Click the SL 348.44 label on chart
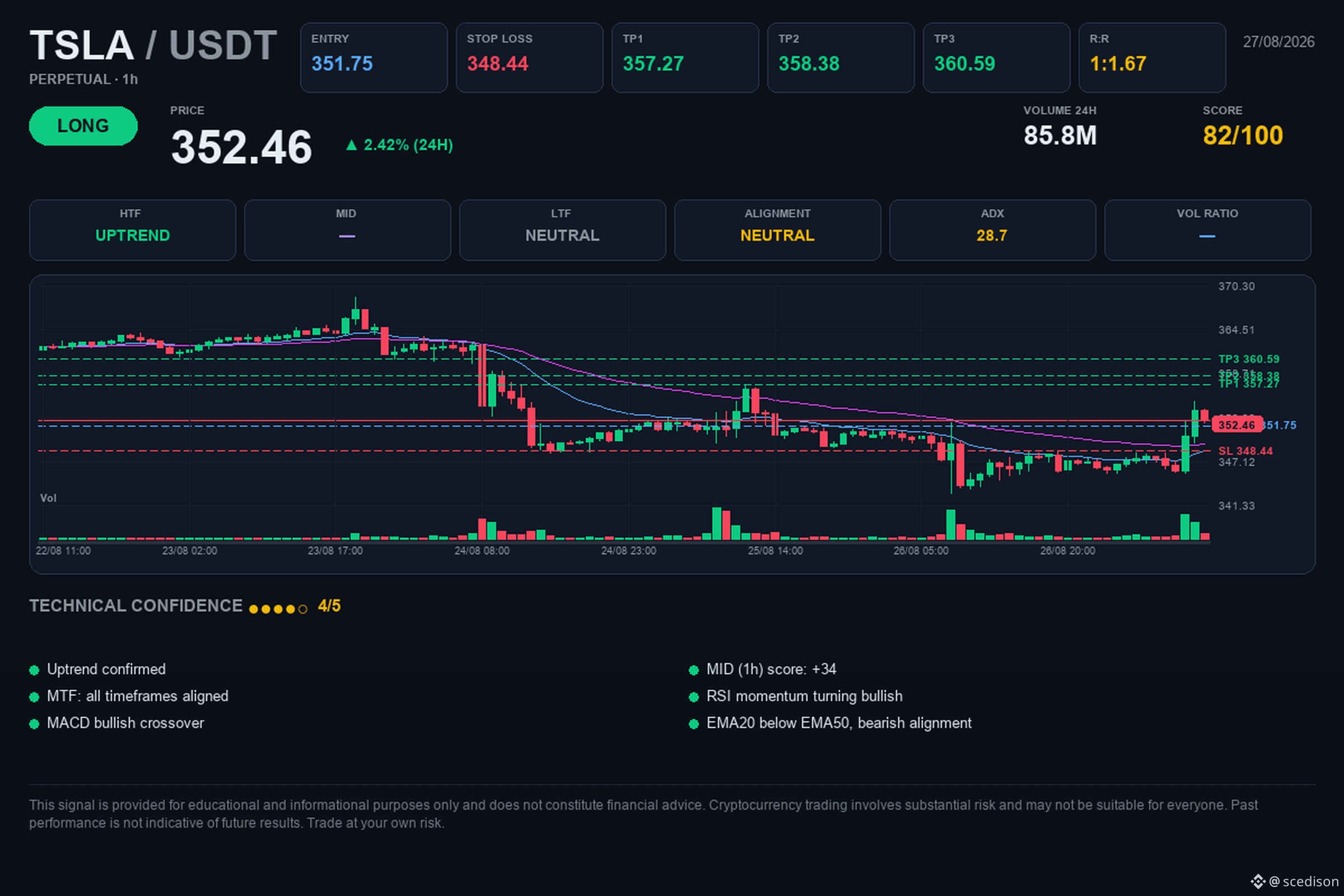 pos(1245,451)
